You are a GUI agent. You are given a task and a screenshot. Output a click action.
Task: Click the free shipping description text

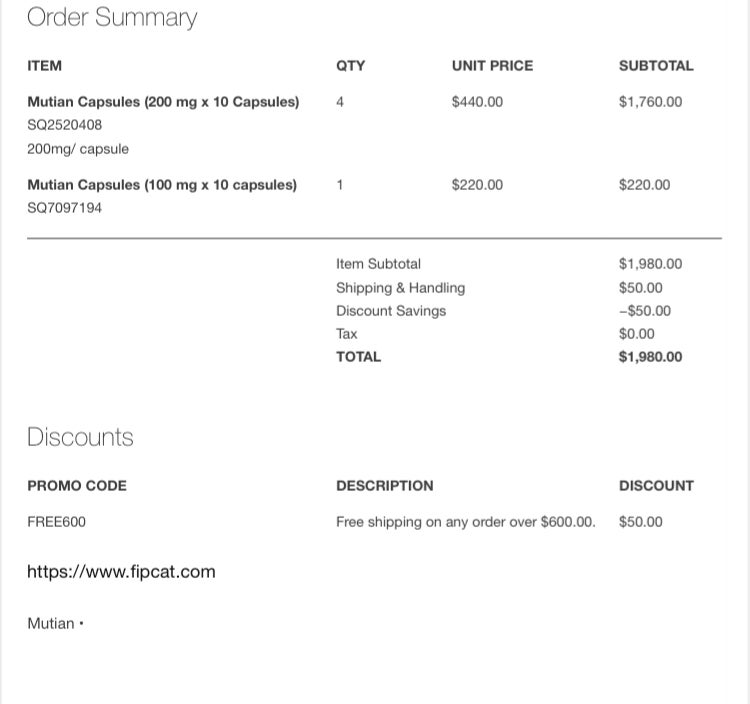465,522
